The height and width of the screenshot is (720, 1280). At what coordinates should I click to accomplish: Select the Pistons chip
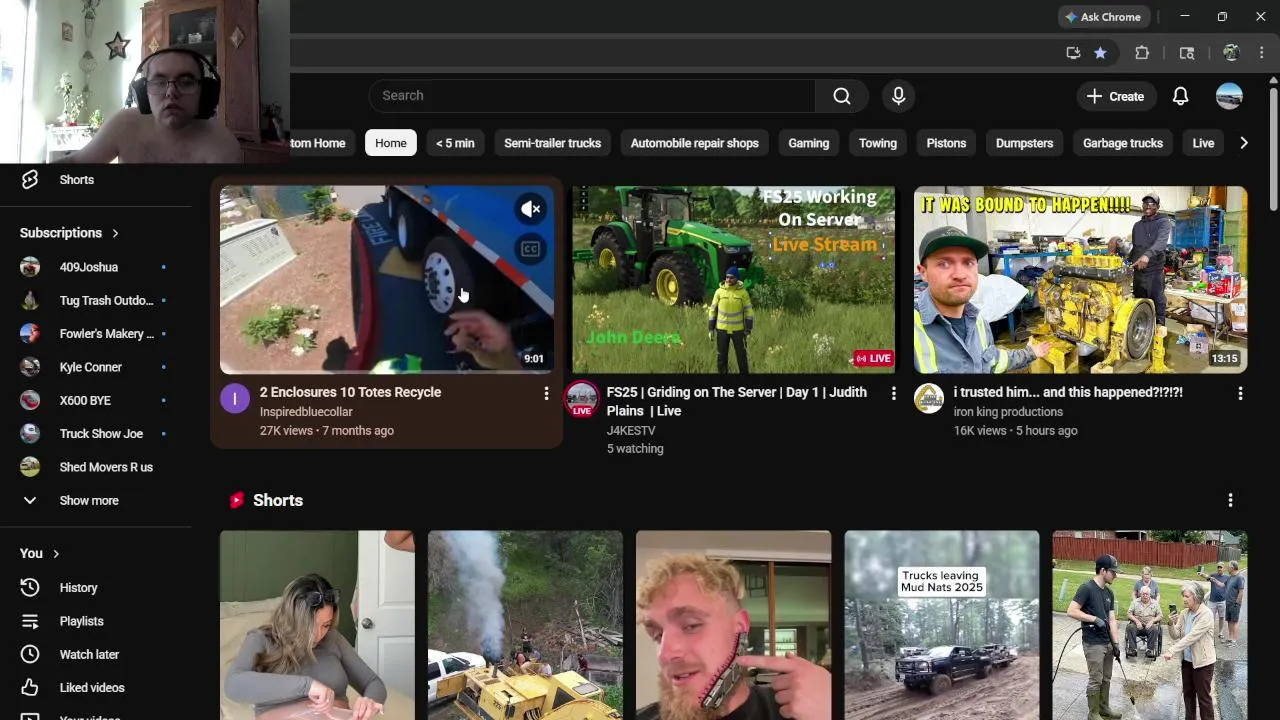point(946,143)
